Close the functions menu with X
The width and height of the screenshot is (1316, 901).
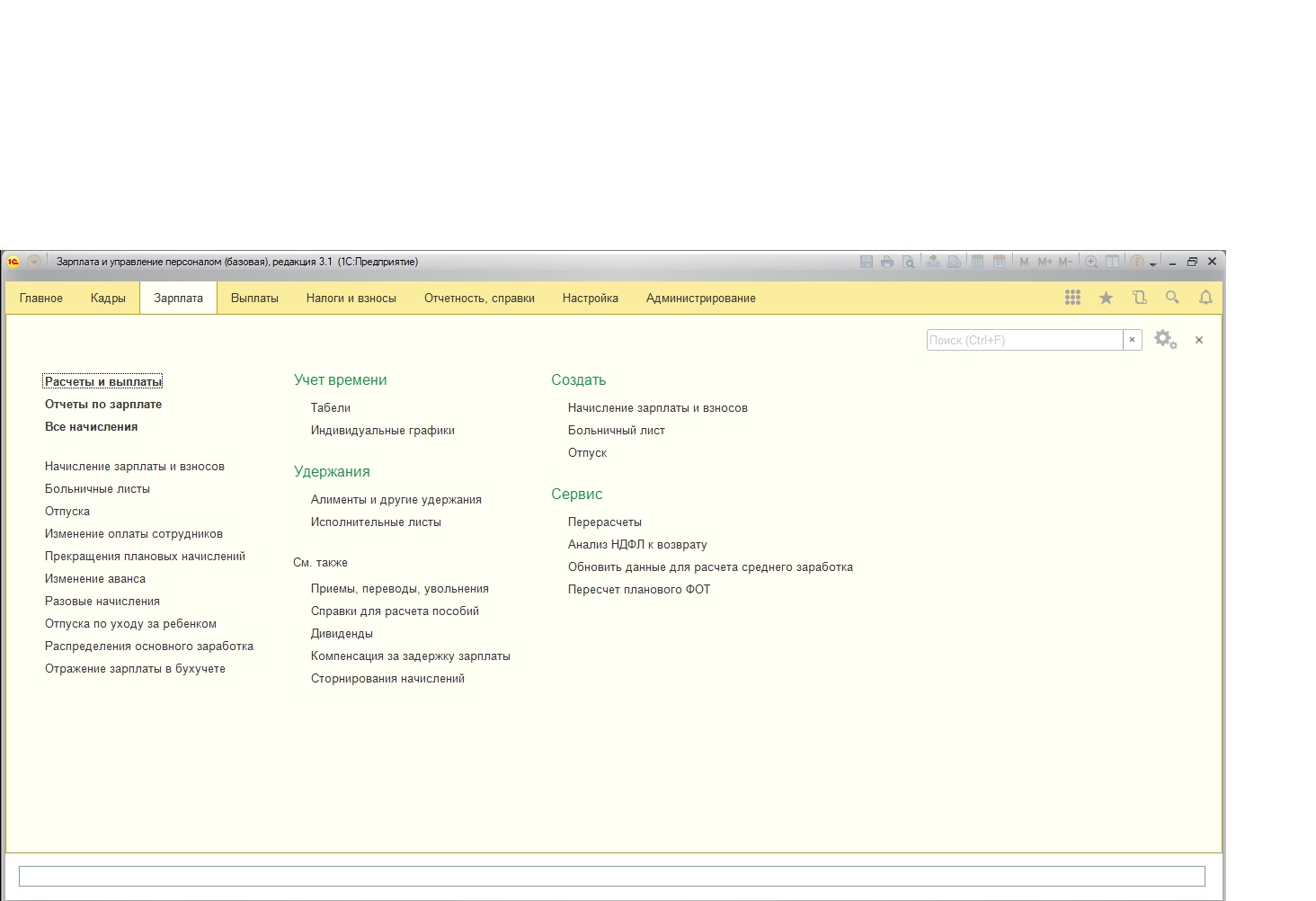1199,340
